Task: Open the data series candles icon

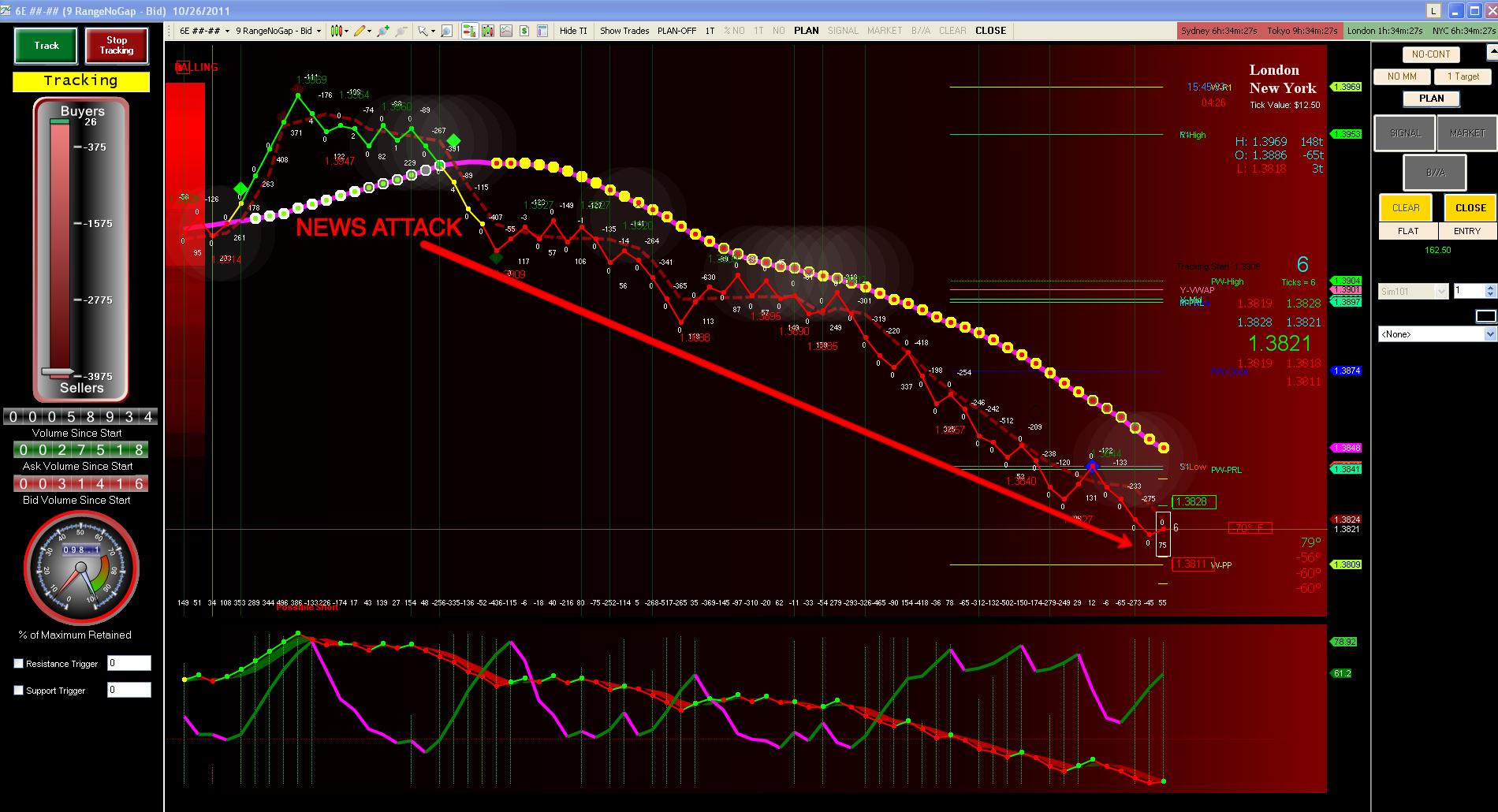Action: [488, 31]
